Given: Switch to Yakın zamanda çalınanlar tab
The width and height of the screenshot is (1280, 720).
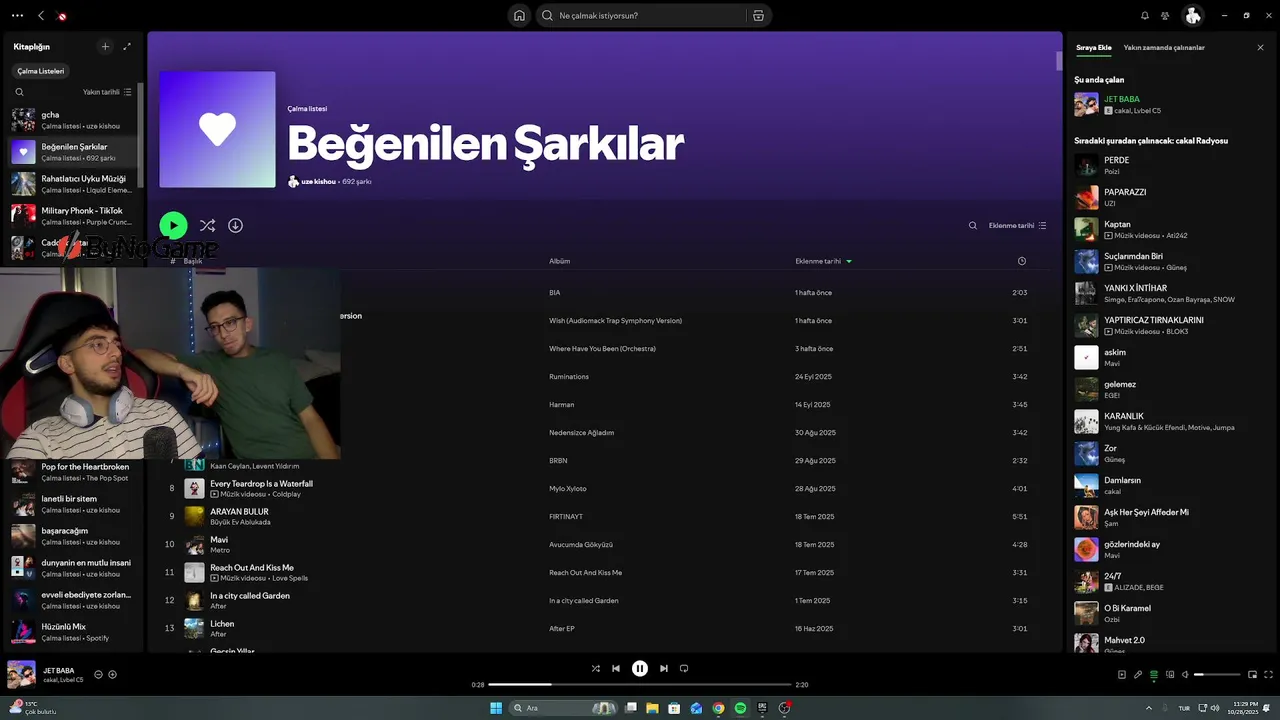Looking at the screenshot, I should [x=1164, y=47].
